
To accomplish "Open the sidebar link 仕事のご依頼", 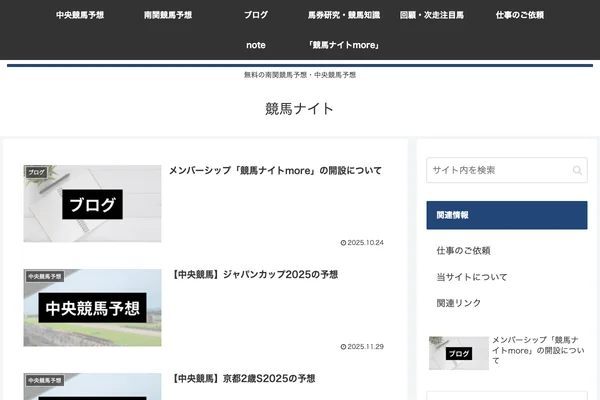I will (463, 251).
